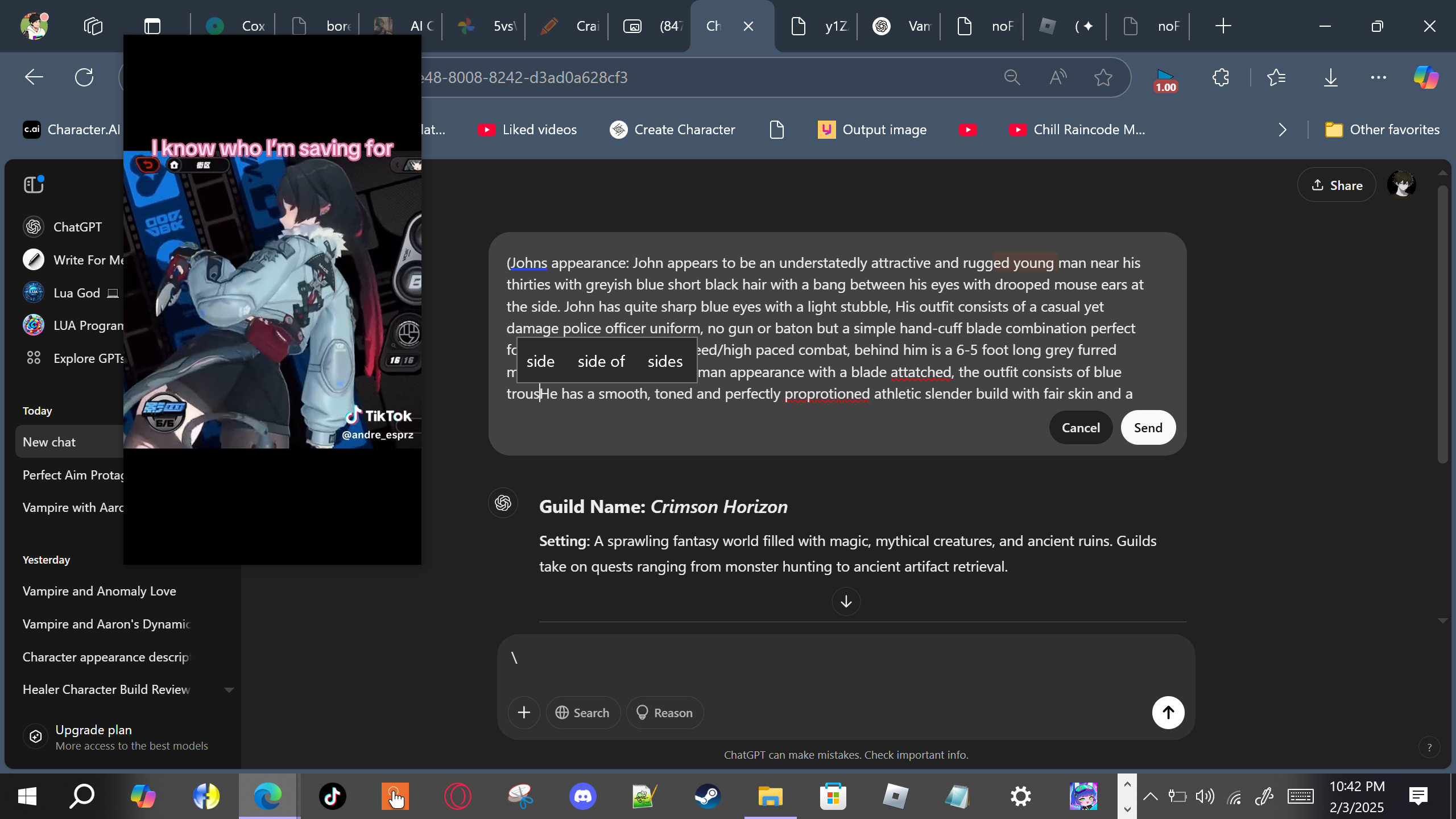Click the taskbar clock showing 10:42 PM
This screenshot has height=819, width=1456.
click(1357, 796)
